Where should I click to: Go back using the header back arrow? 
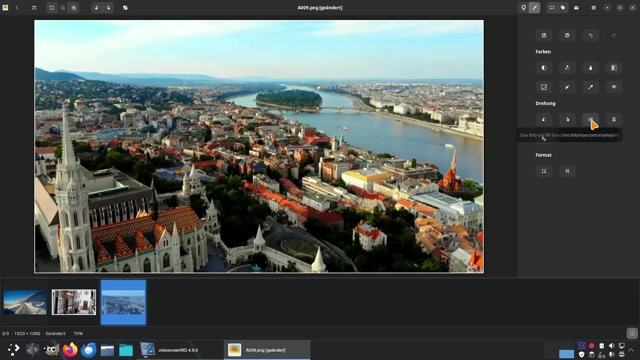click(17, 8)
